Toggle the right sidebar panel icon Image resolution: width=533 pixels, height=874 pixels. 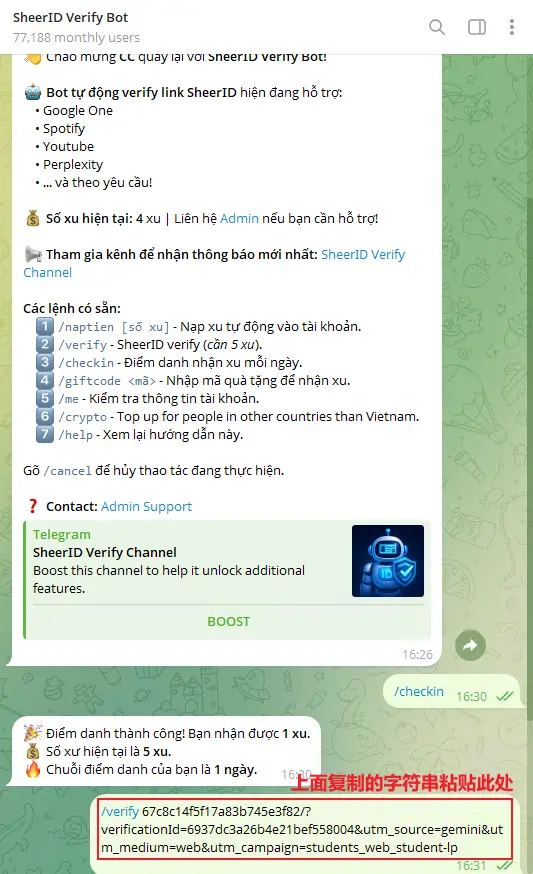pyautogui.click(x=477, y=27)
